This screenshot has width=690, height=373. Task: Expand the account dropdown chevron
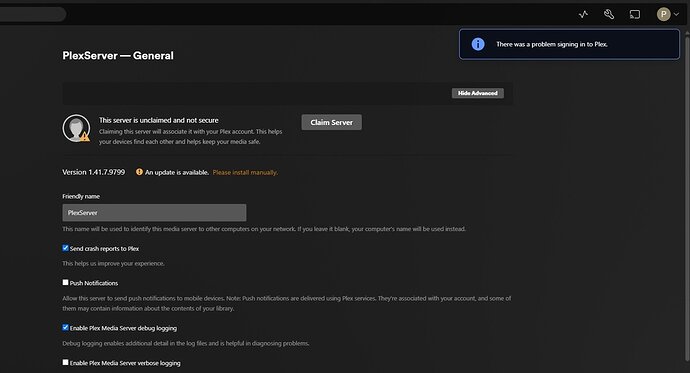coord(676,15)
